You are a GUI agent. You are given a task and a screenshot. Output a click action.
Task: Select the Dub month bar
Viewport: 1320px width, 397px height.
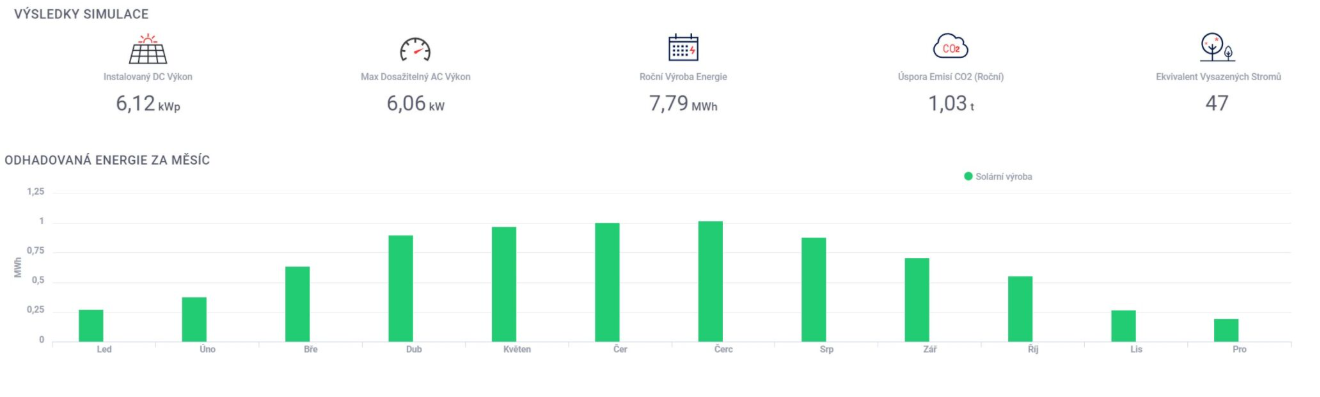click(401, 289)
